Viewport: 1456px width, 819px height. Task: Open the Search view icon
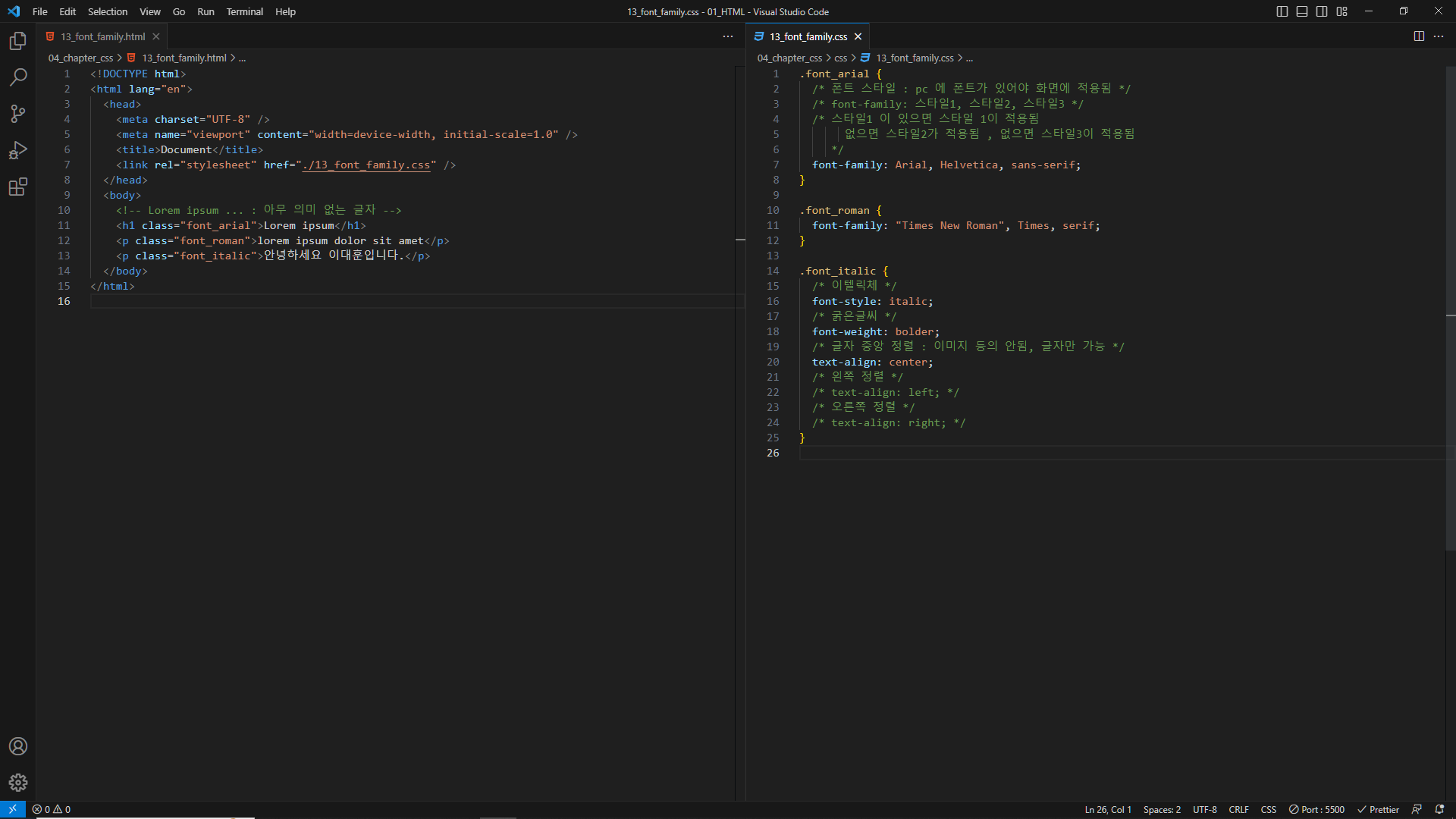18,77
